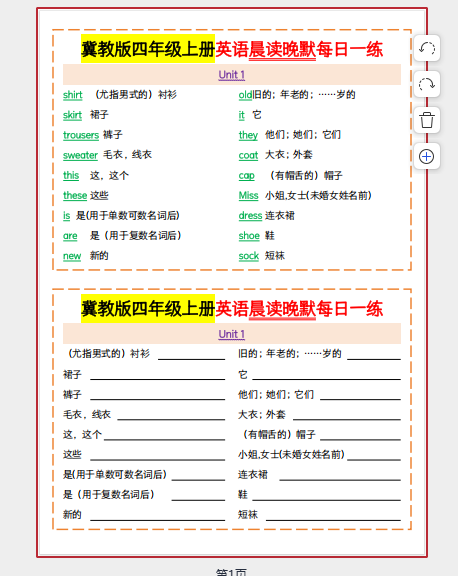
Task: Click the word 'trousers'
Action: [81, 135]
